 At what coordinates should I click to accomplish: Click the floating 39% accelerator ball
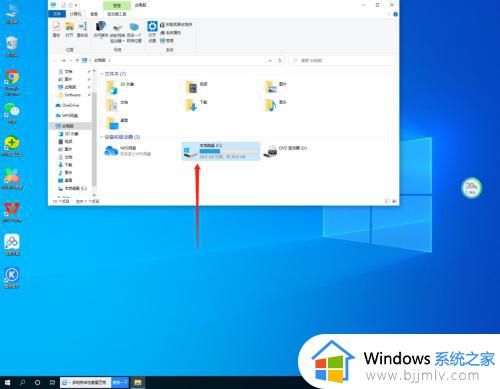[471, 188]
